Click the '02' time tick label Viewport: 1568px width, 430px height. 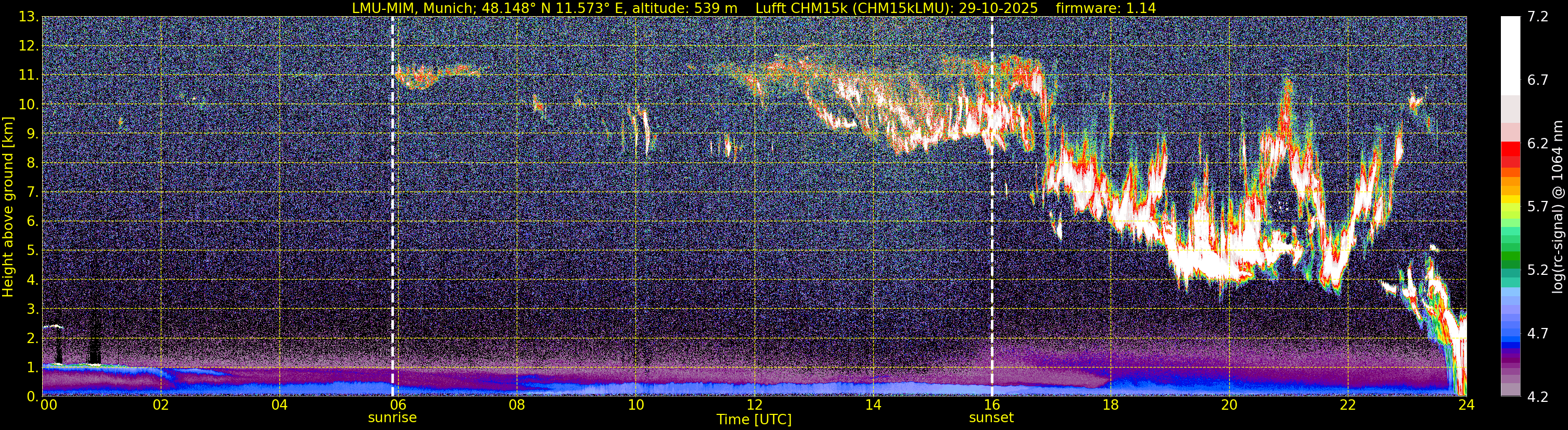pyautogui.click(x=160, y=405)
